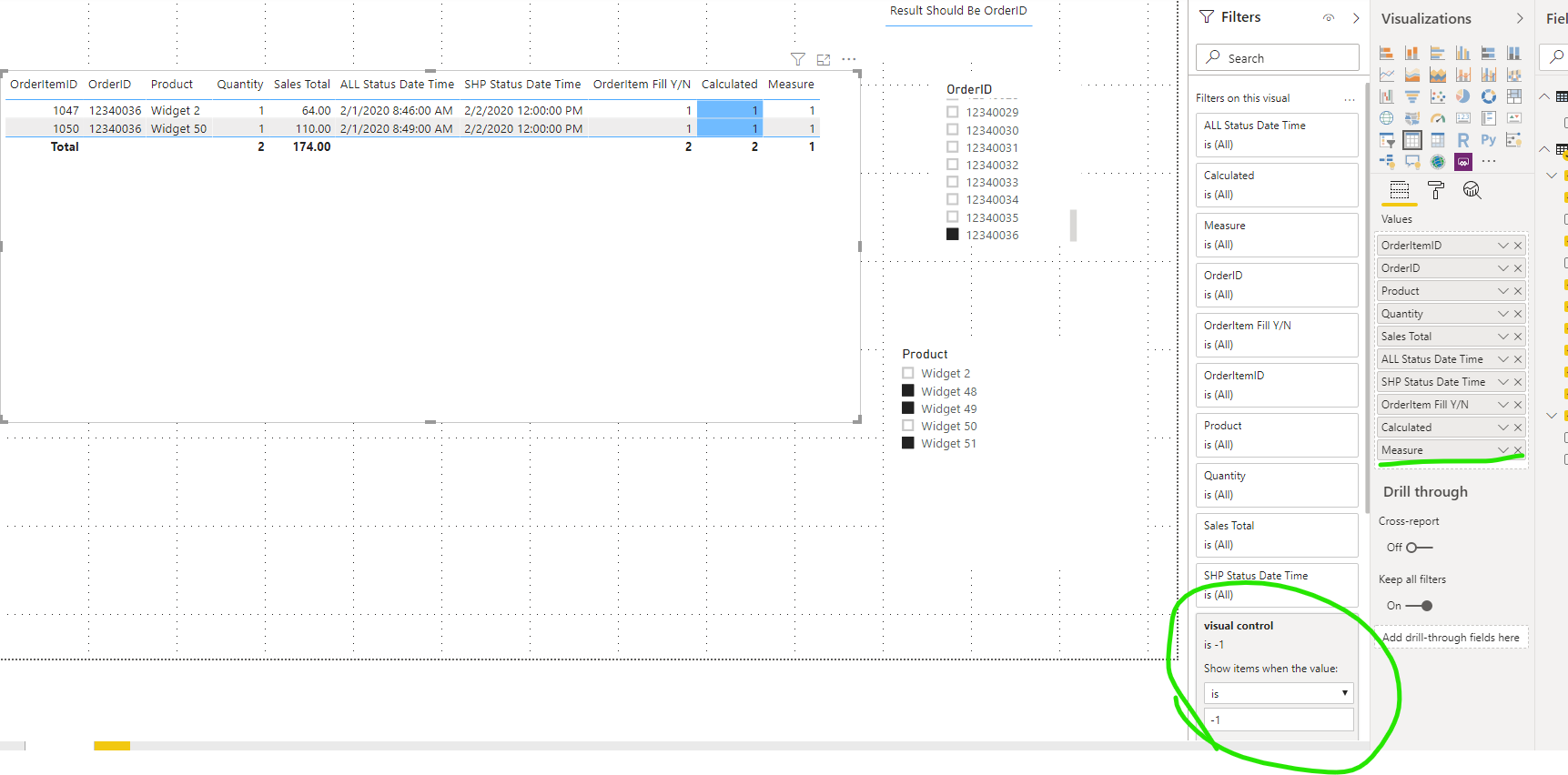
Task: Remove Product field from Values
Action: (1518, 291)
